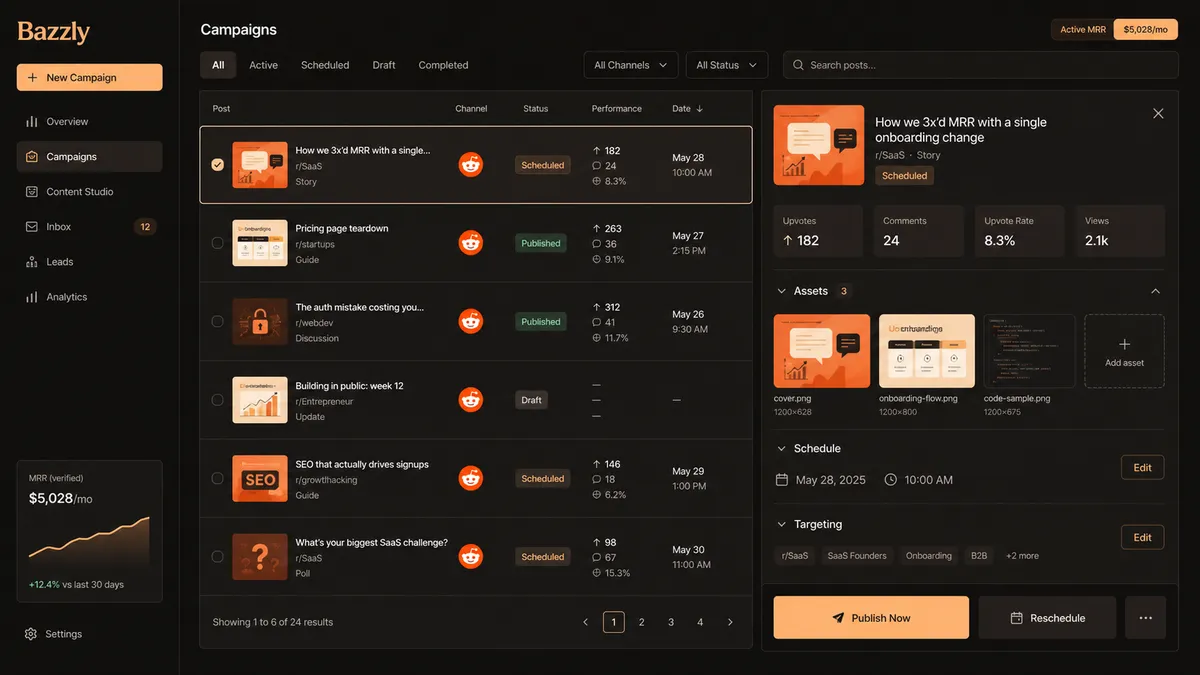Screen dimensions: 1200x675
Task: Go to results page 2
Action: click(x=642, y=622)
